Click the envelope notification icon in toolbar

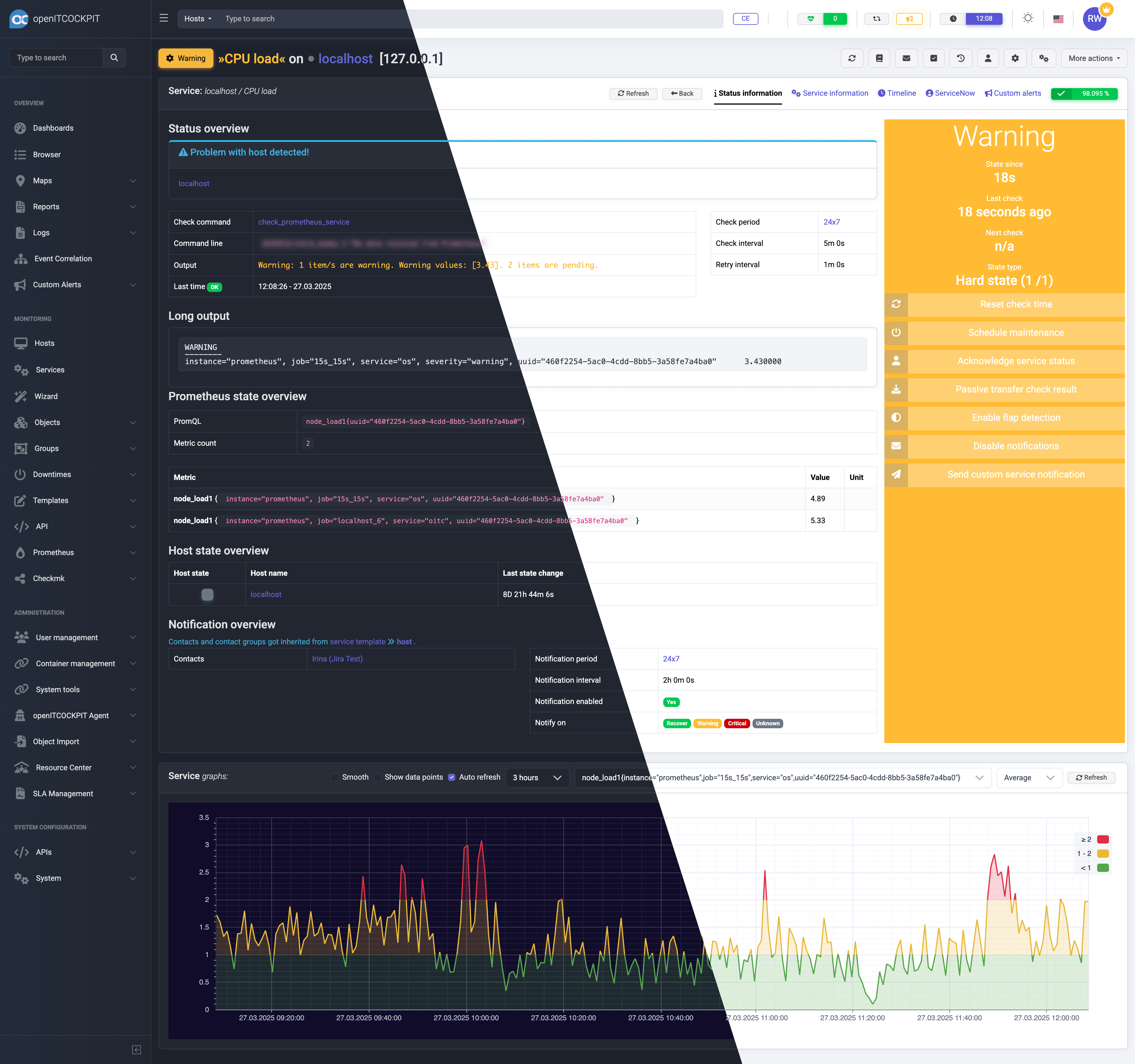tap(906, 58)
